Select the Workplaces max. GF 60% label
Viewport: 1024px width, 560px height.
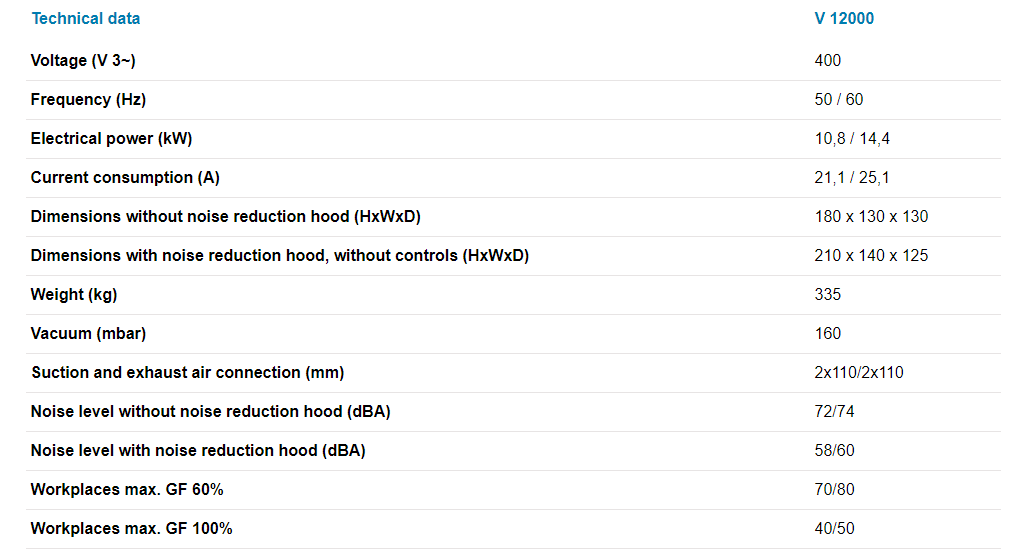click(127, 489)
